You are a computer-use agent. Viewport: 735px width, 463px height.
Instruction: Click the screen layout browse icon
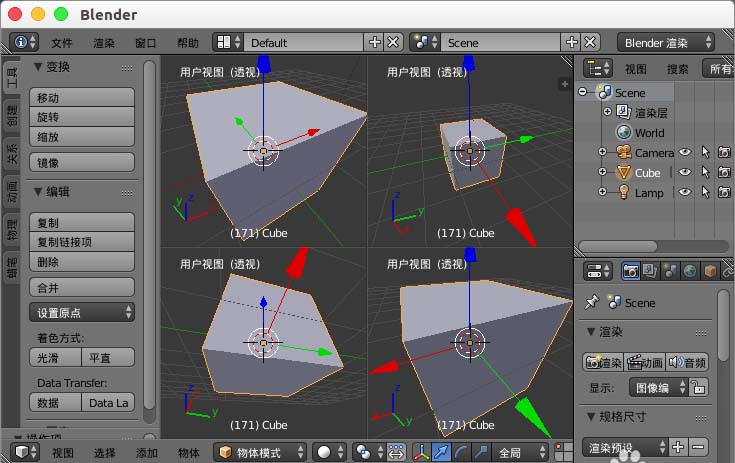[228, 42]
